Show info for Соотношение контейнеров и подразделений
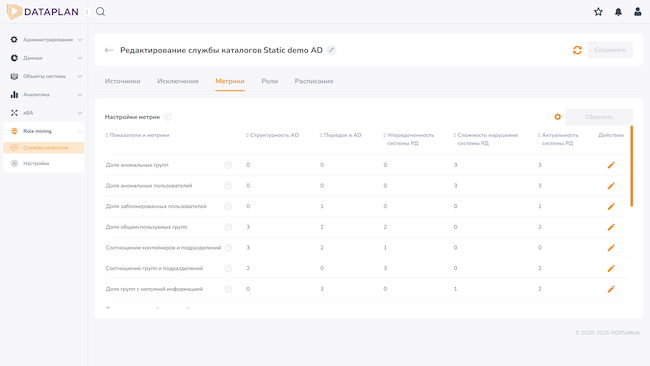 [228, 248]
